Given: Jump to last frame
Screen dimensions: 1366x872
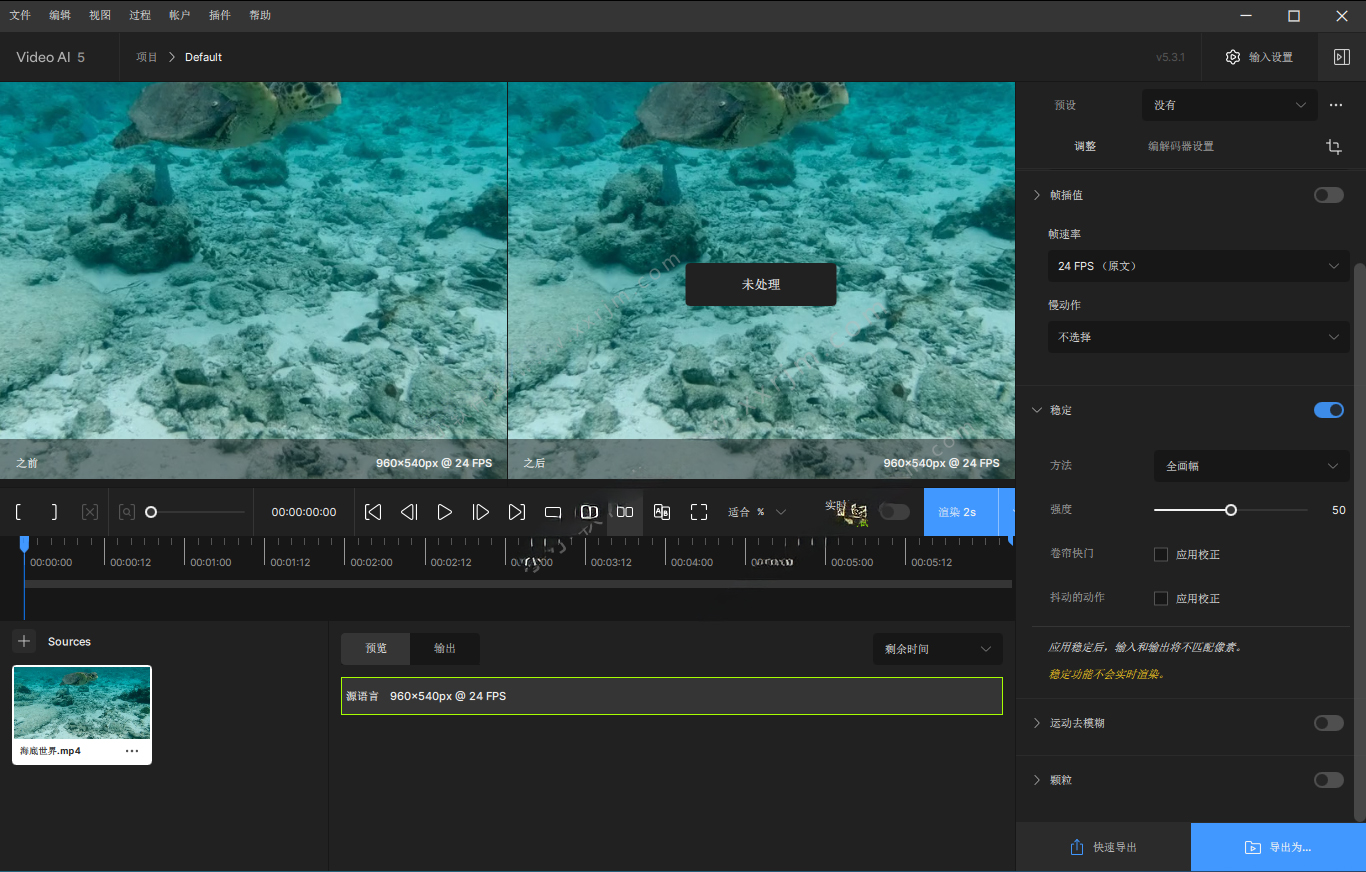Looking at the screenshot, I should pyautogui.click(x=517, y=512).
